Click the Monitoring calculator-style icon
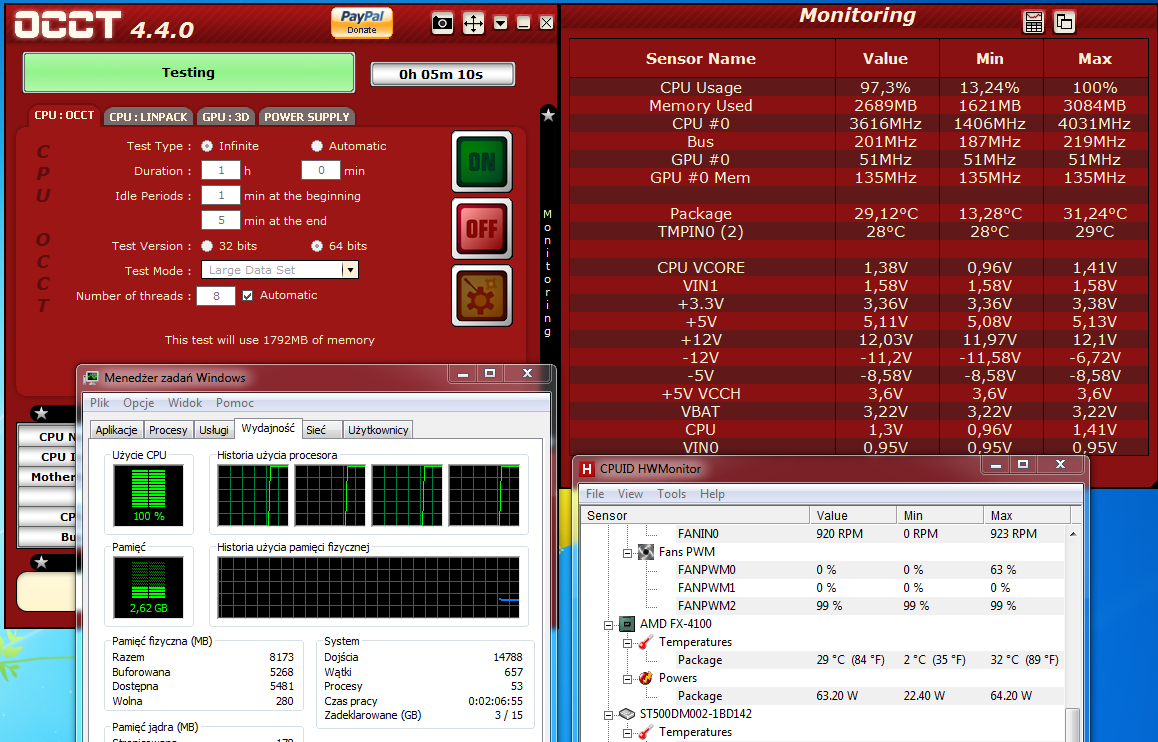Screen dimensions: 1158x742 (1034, 23)
